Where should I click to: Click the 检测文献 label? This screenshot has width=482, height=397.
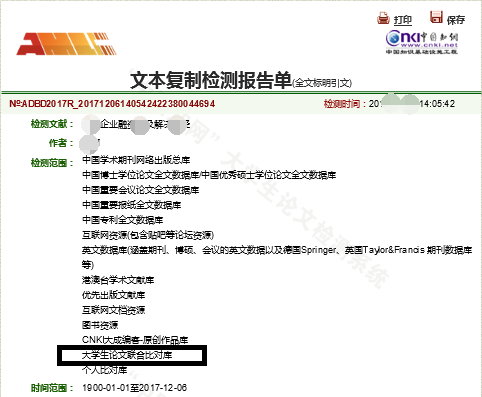pyautogui.click(x=52, y=124)
